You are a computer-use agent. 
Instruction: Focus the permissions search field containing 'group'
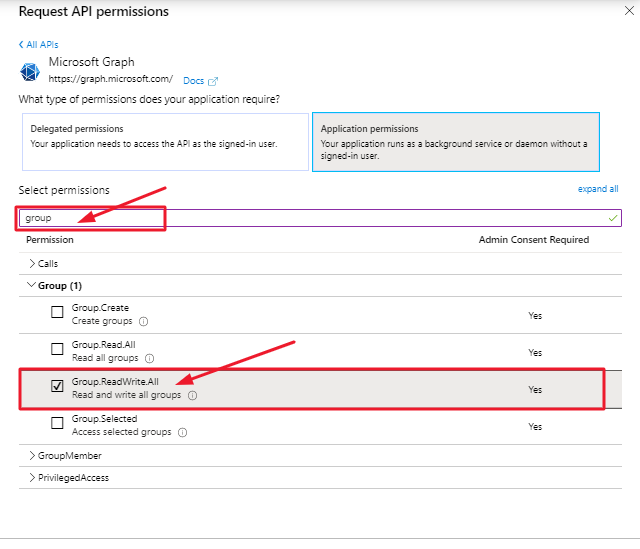point(320,218)
